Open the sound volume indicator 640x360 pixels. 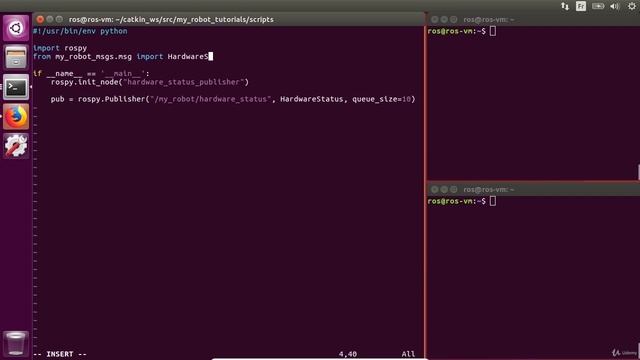point(615,6)
